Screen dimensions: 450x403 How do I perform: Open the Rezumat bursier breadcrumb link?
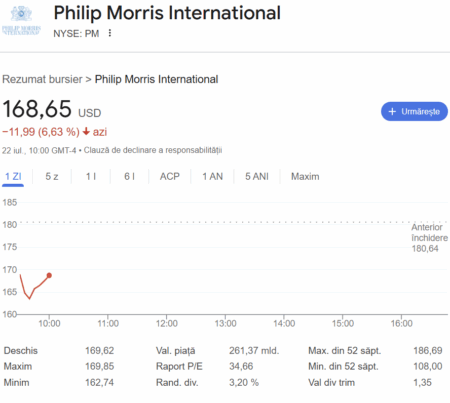[x=42, y=79]
